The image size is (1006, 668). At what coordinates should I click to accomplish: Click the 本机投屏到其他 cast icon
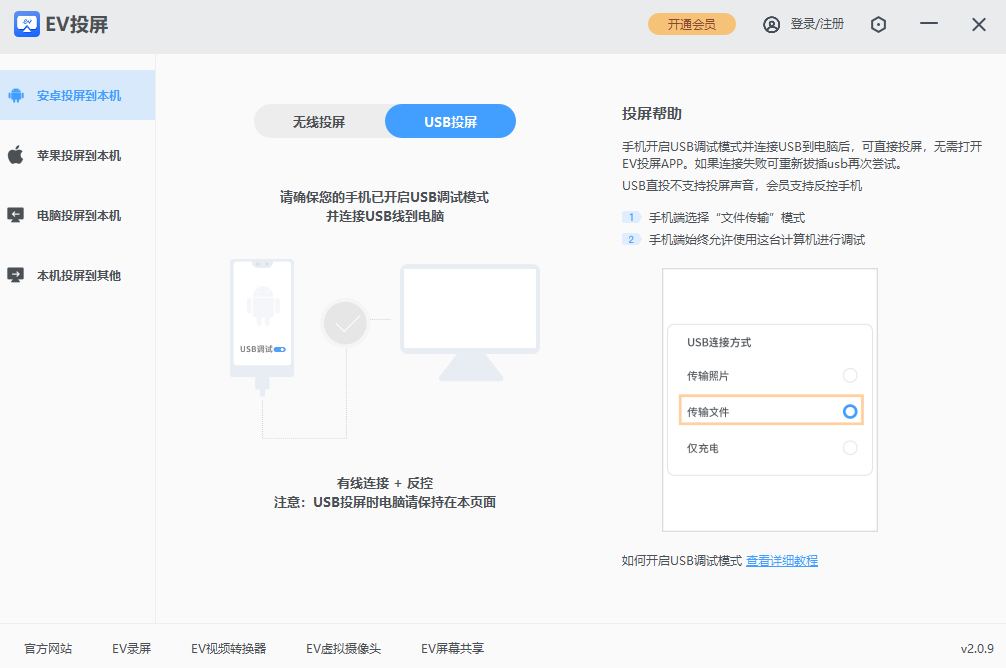click(x=16, y=275)
